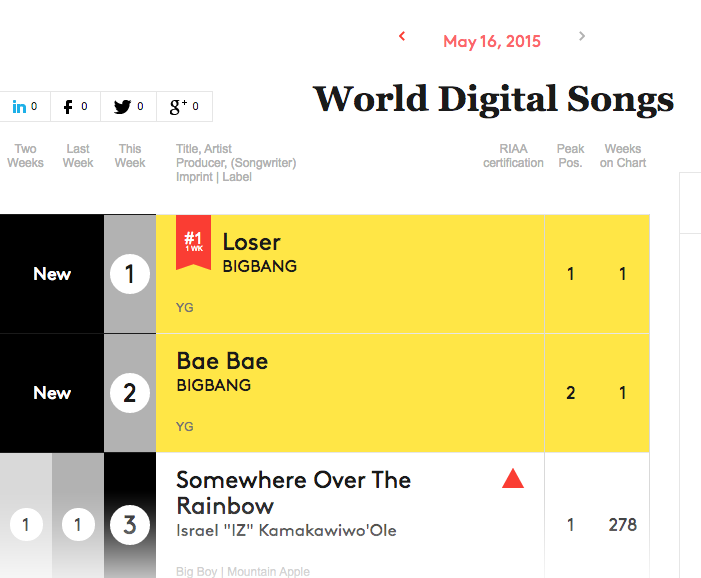Select rank 3 circle in This Week column
The width and height of the screenshot is (701, 578).
coord(130,525)
